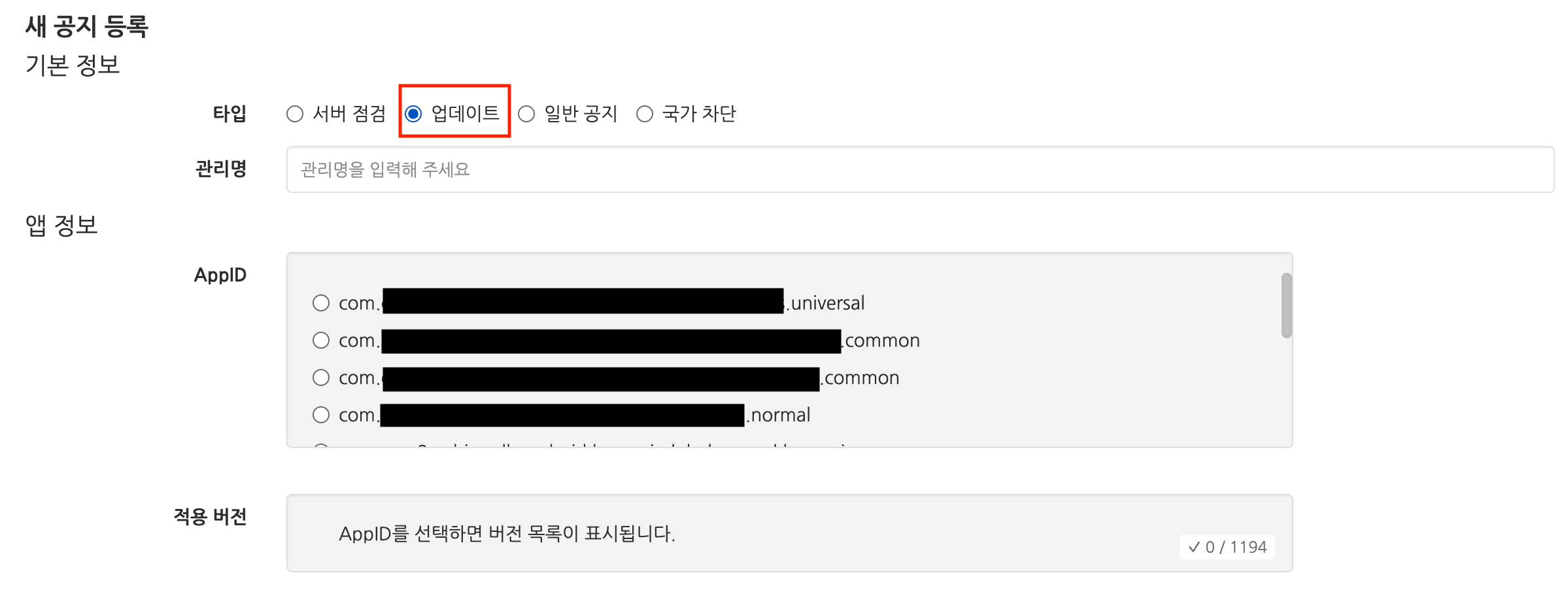Click the 앱 정보 section heading

tap(61, 226)
